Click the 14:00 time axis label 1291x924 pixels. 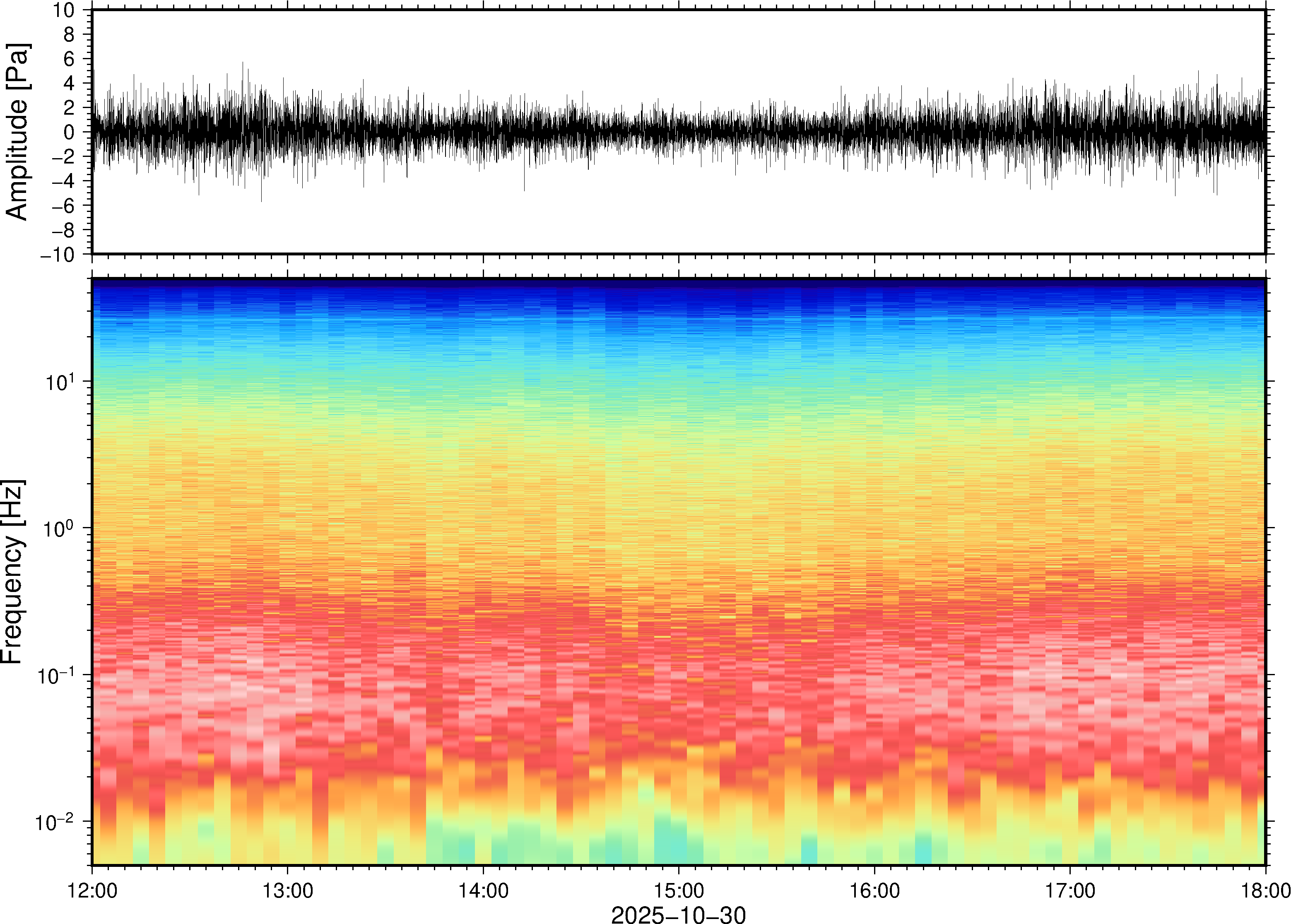(x=483, y=890)
